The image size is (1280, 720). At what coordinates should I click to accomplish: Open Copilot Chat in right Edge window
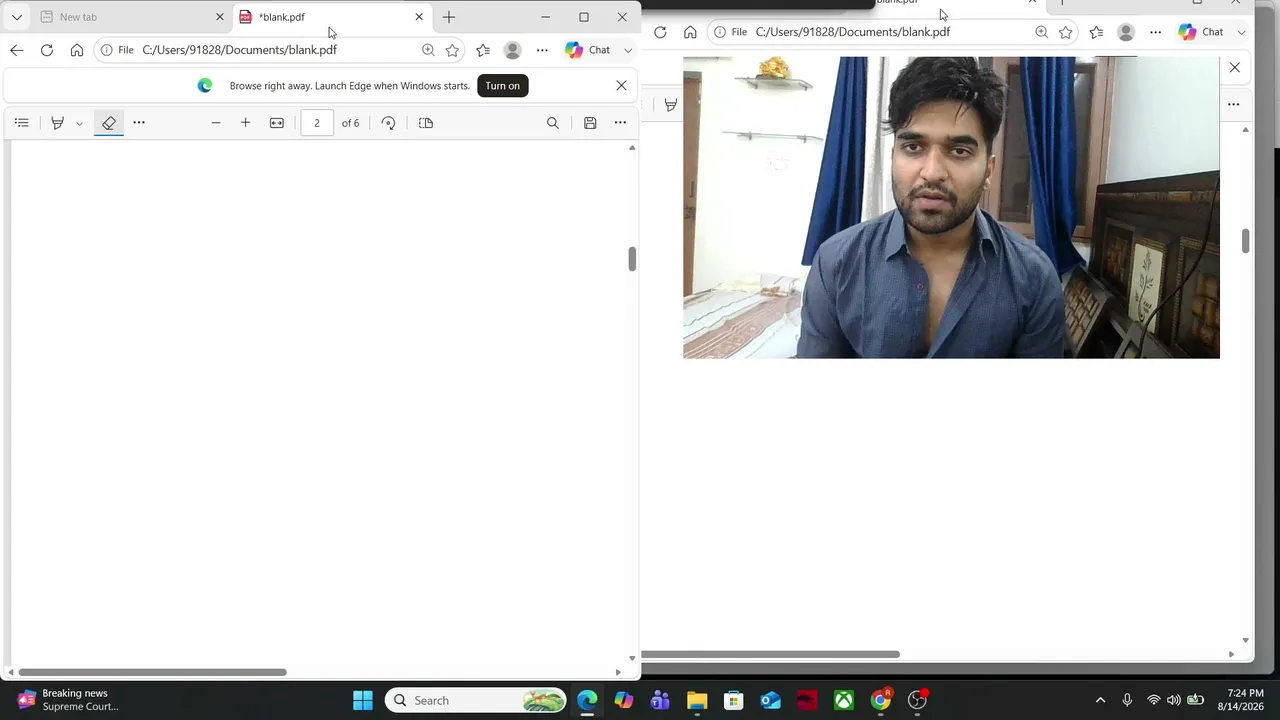click(1201, 32)
